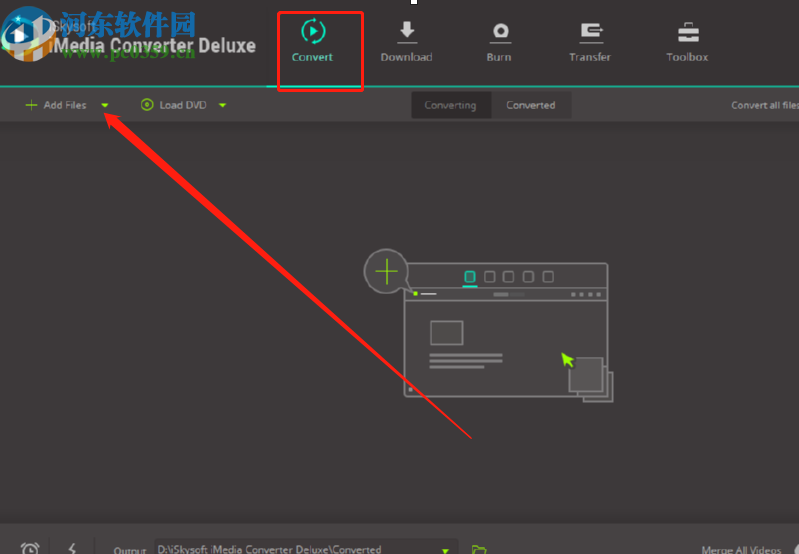
Task: Open the Burn tab
Action: tap(499, 42)
